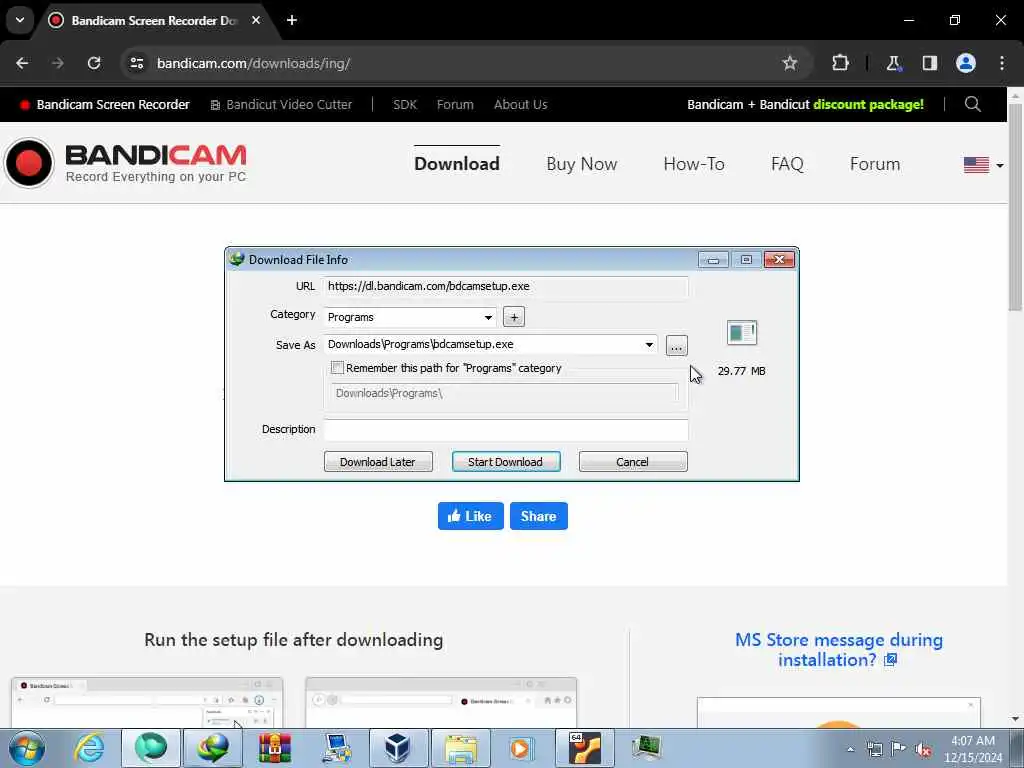Open WinRAR from the taskbar
The width and height of the screenshot is (1024, 768).
coord(275,748)
